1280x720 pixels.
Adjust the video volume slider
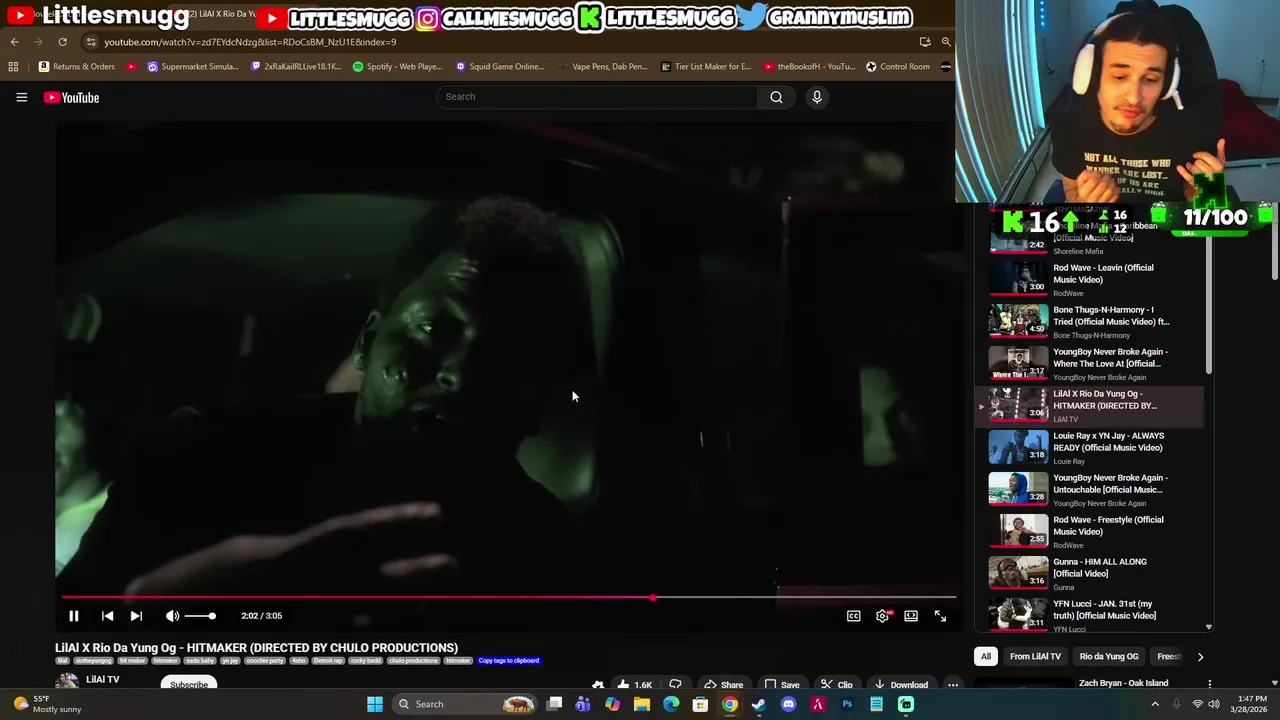pyautogui.click(x=199, y=616)
